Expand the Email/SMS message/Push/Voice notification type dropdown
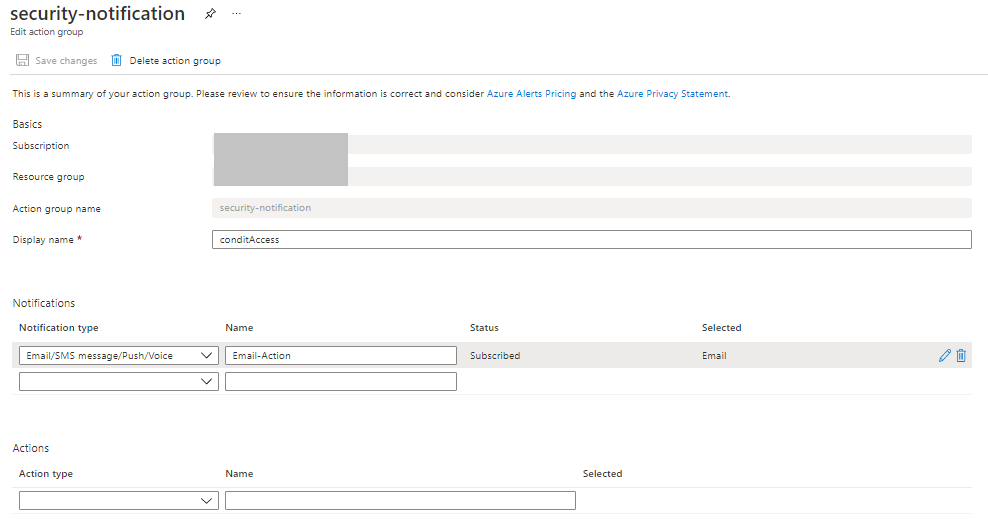This screenshot has height=525, width=988. click(118, 355)
